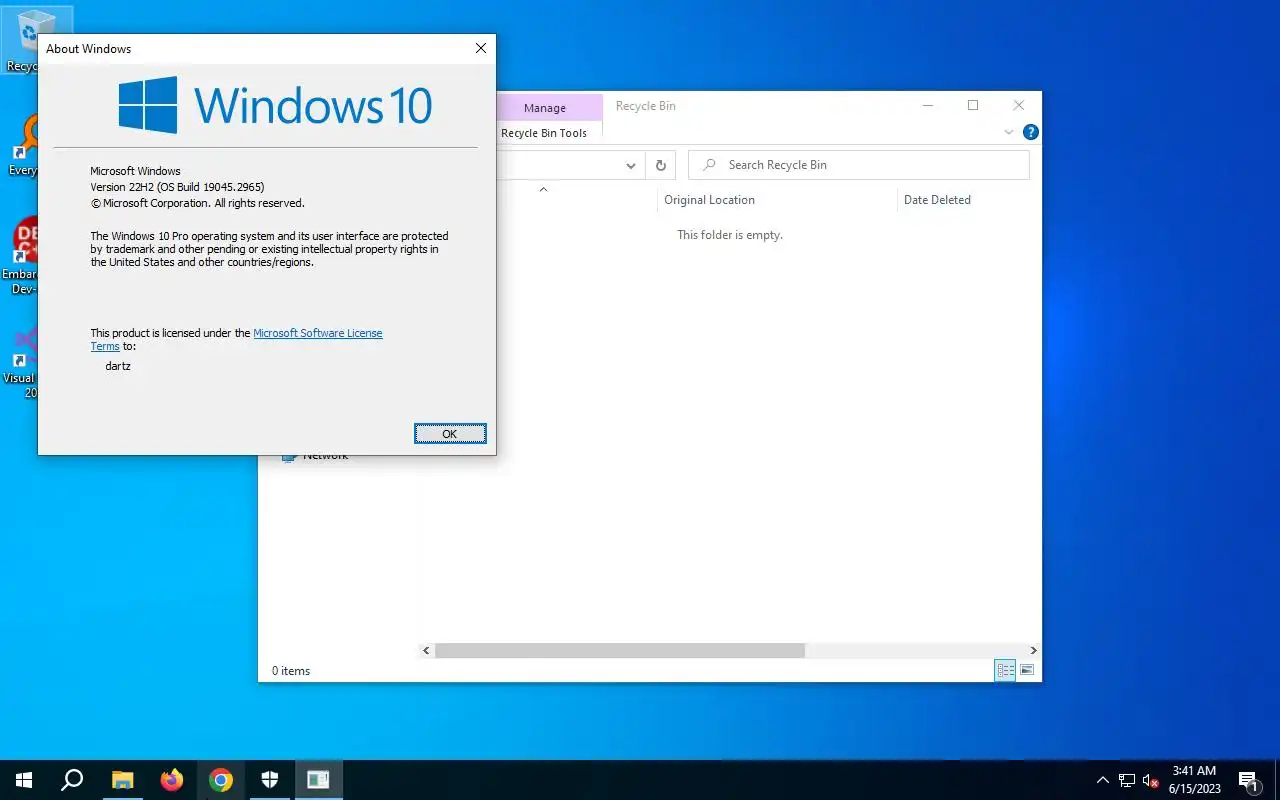The image size is (1280, 800).
Task: Open File Explorer from the taskbar
Action: [122, 780]
